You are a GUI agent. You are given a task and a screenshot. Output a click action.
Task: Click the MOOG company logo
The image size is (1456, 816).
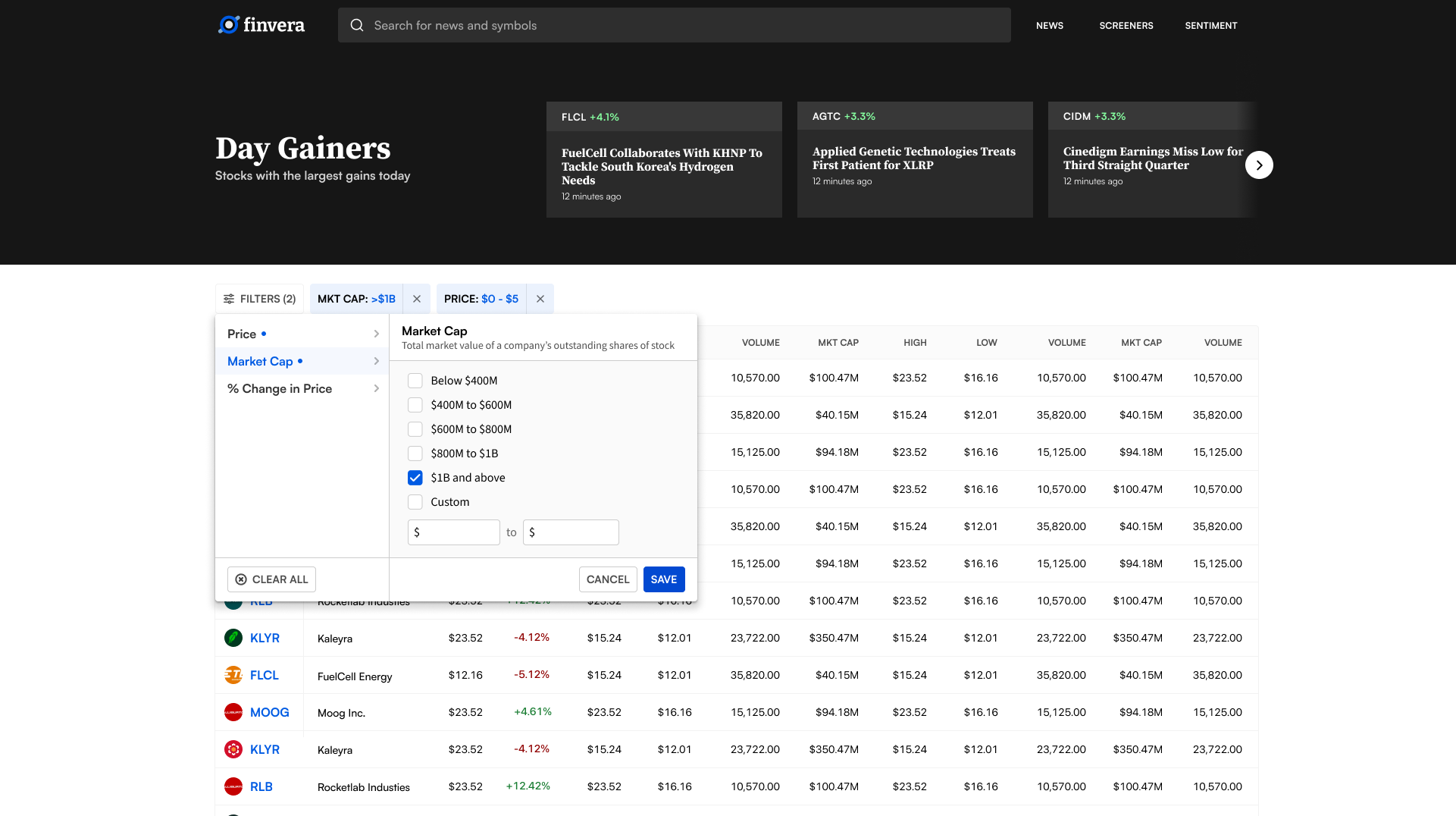[233, 712]
